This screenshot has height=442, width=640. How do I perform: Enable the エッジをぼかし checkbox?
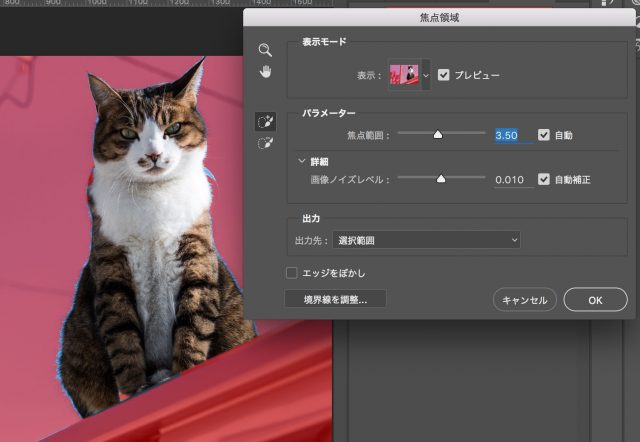click(x=292, y=272)
